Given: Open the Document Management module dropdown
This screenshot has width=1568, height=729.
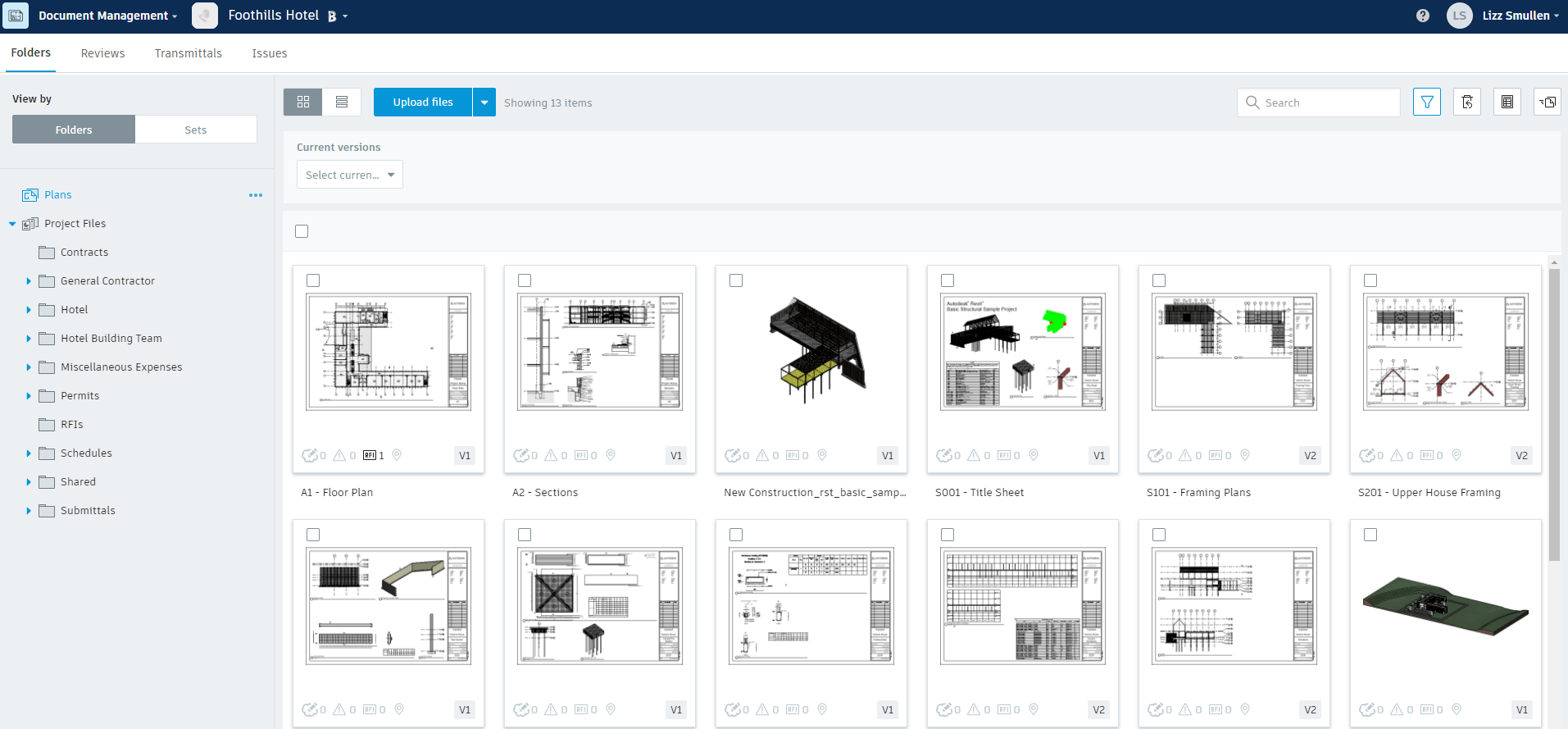Looking at the screenshot, I should tap(108, 16).
